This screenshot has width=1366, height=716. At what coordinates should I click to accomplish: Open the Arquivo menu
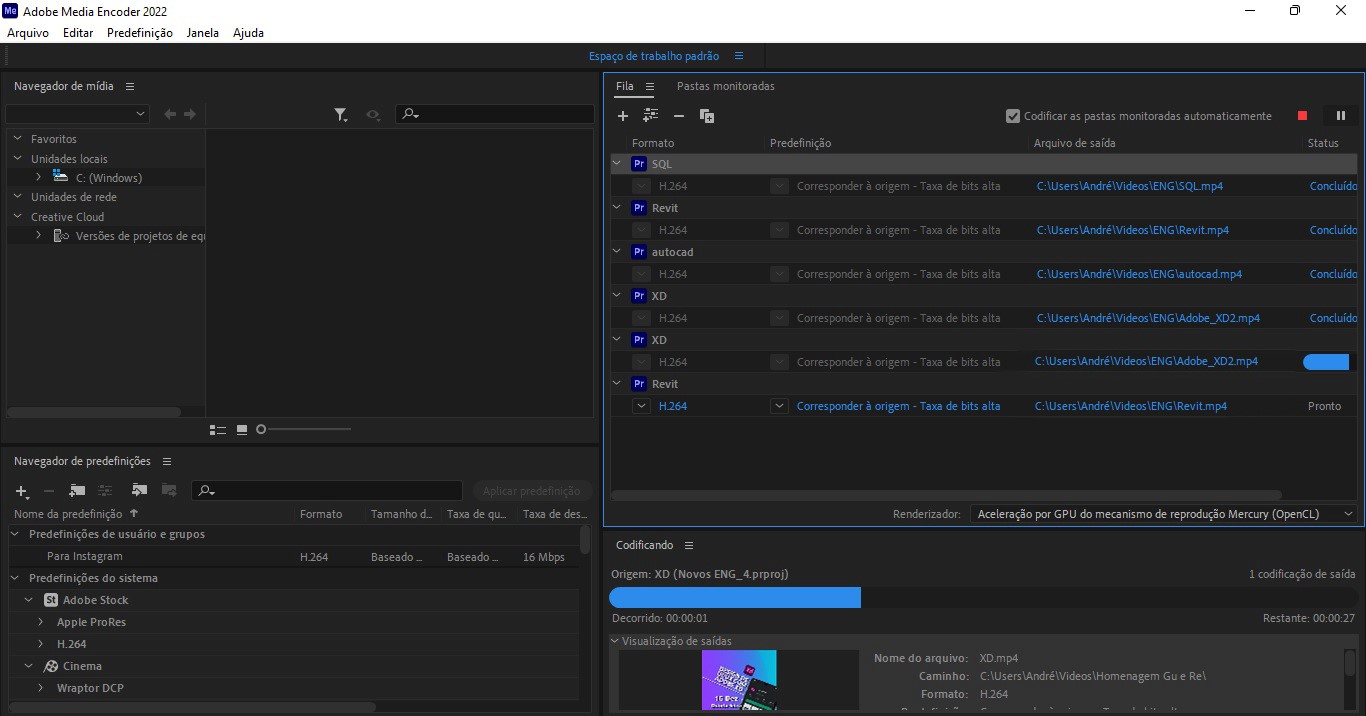point(28,32)
